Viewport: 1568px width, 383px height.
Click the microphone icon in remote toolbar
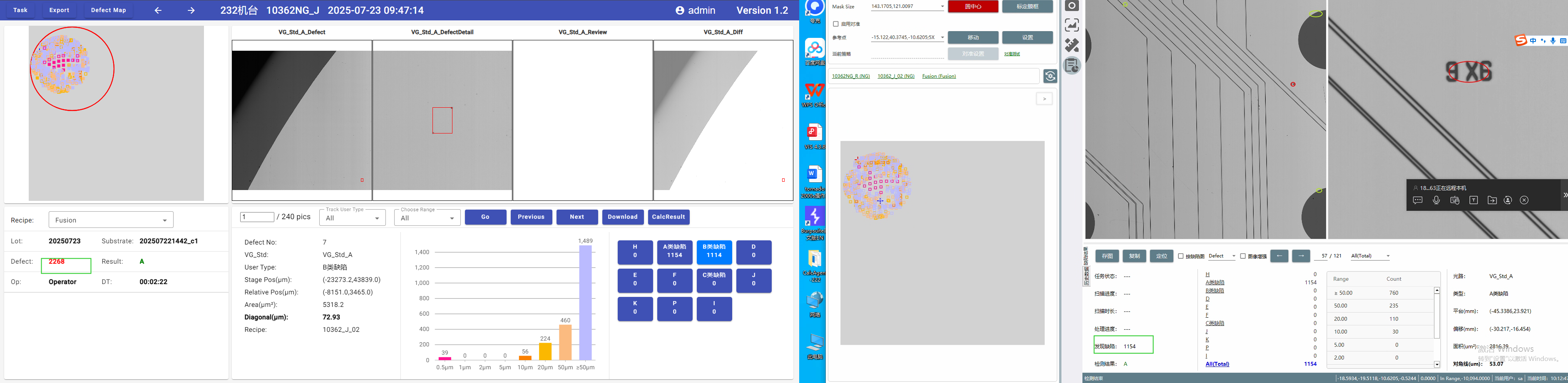(x=1436, y=200)
